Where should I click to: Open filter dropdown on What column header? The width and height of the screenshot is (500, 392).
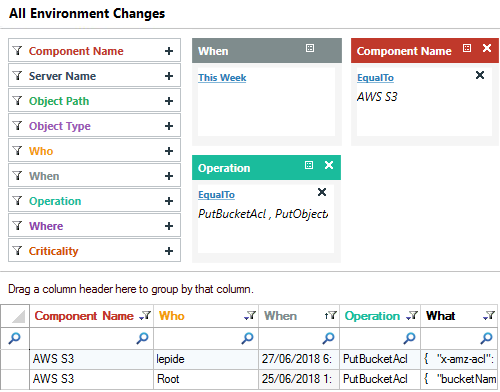pyautogui.click(x=489, y=315)
